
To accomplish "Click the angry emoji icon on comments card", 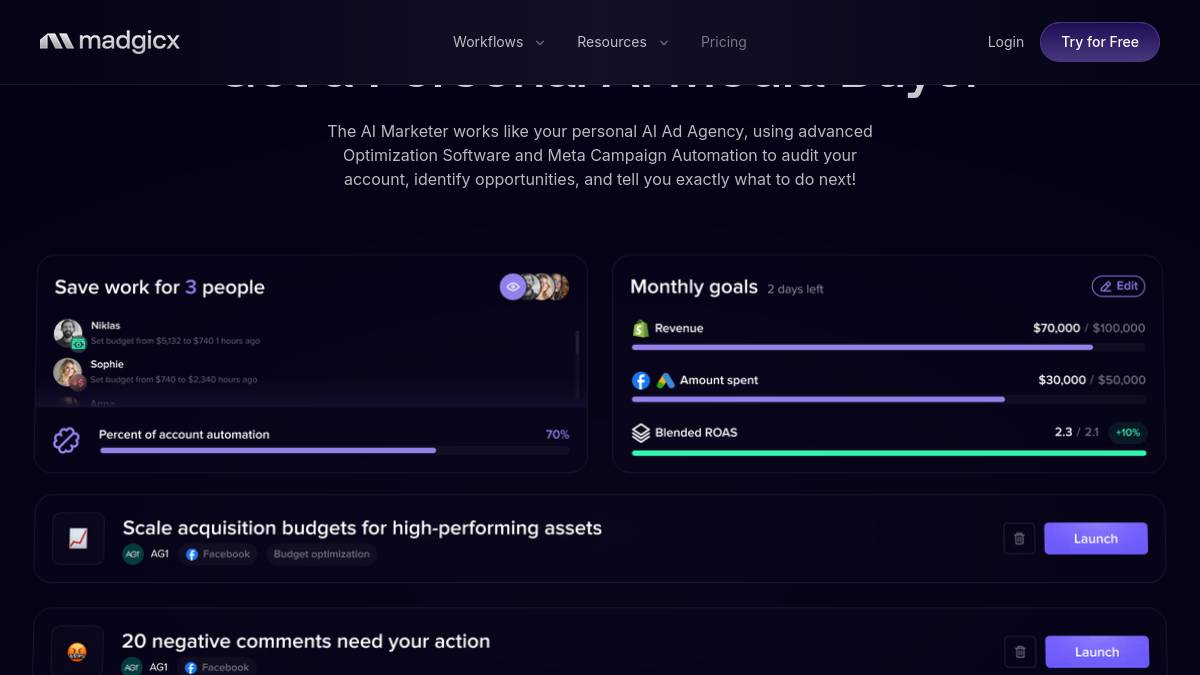I will coord(78,651).
